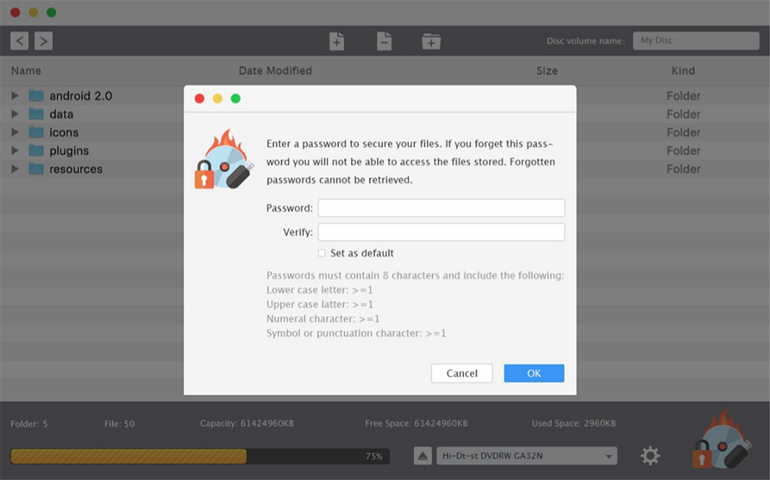
Task: Expand the plugins folder tree item
Action: point(15,150)
